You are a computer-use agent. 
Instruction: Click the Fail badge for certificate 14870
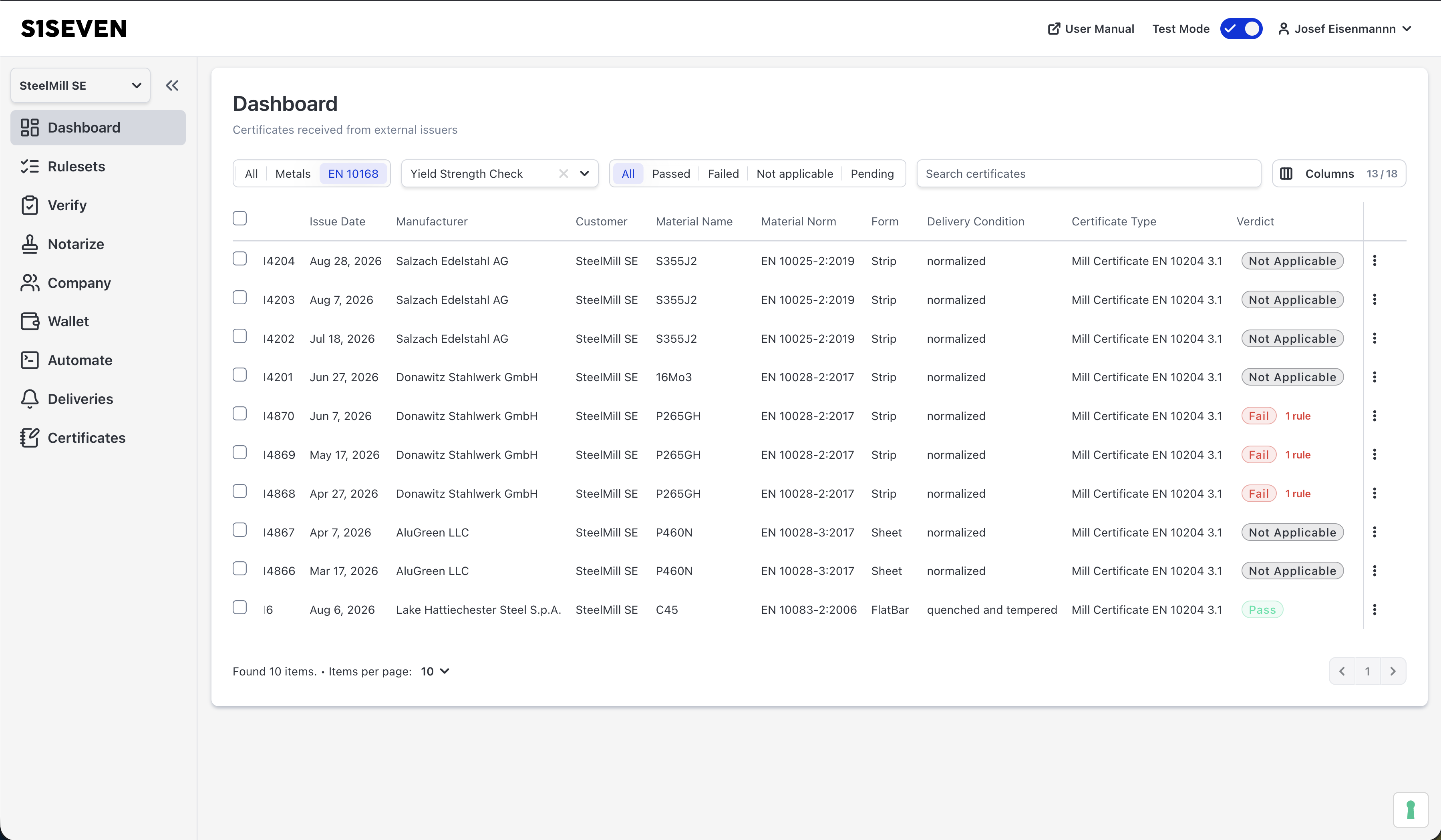[1259, 416]
